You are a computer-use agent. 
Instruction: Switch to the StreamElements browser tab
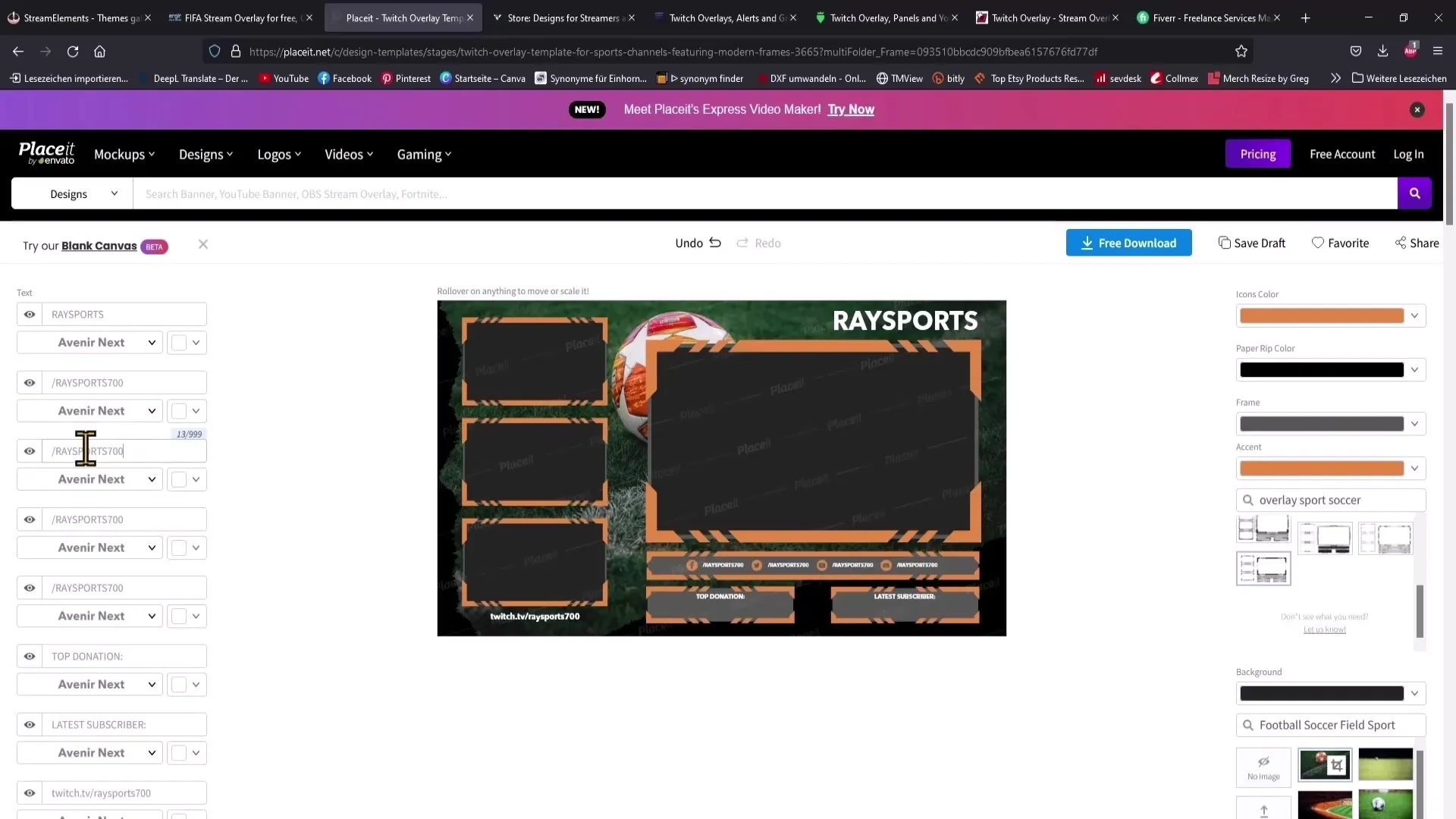(x=80, y=17)
